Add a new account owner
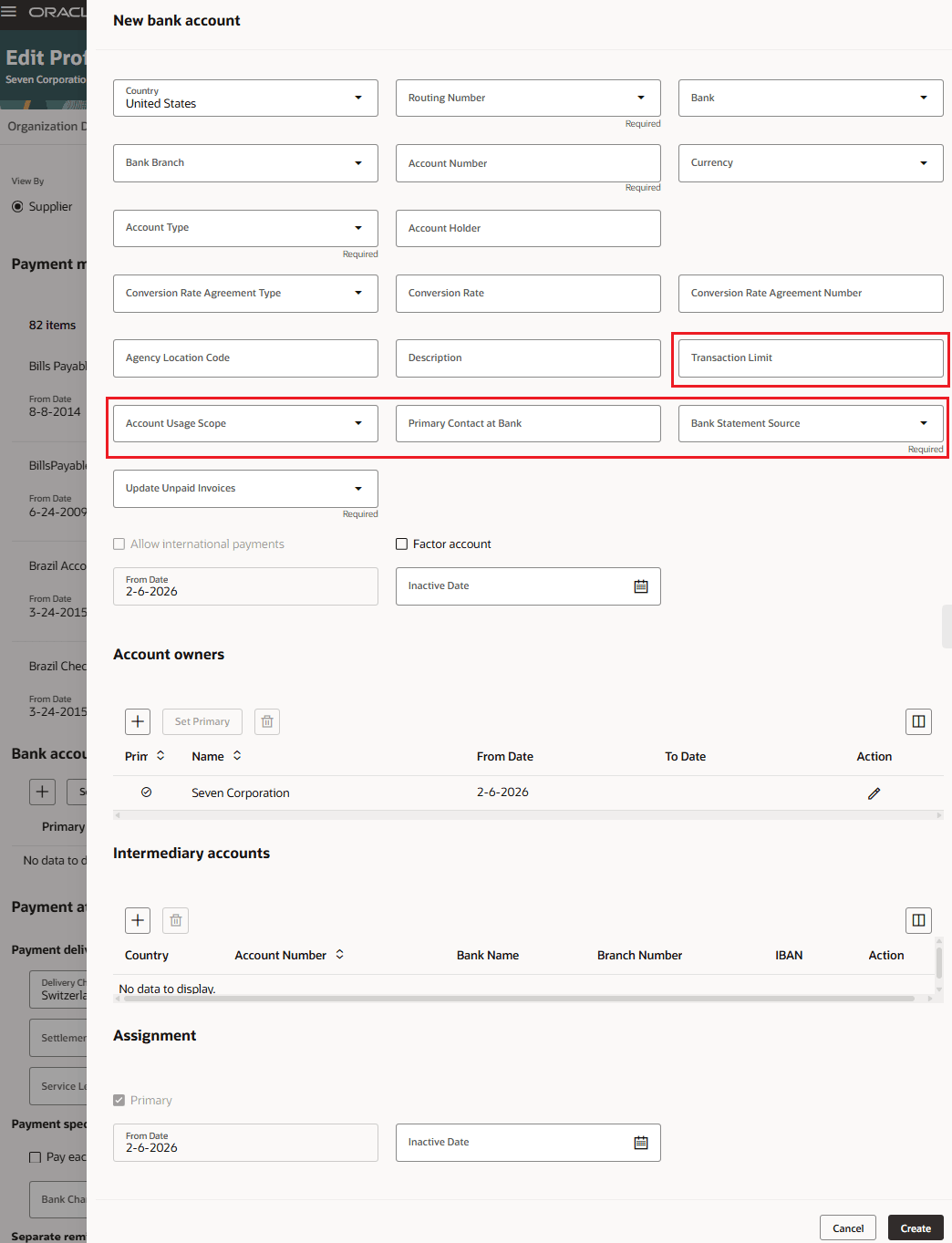Screen dimensions: 952x1243 (137, 720)
